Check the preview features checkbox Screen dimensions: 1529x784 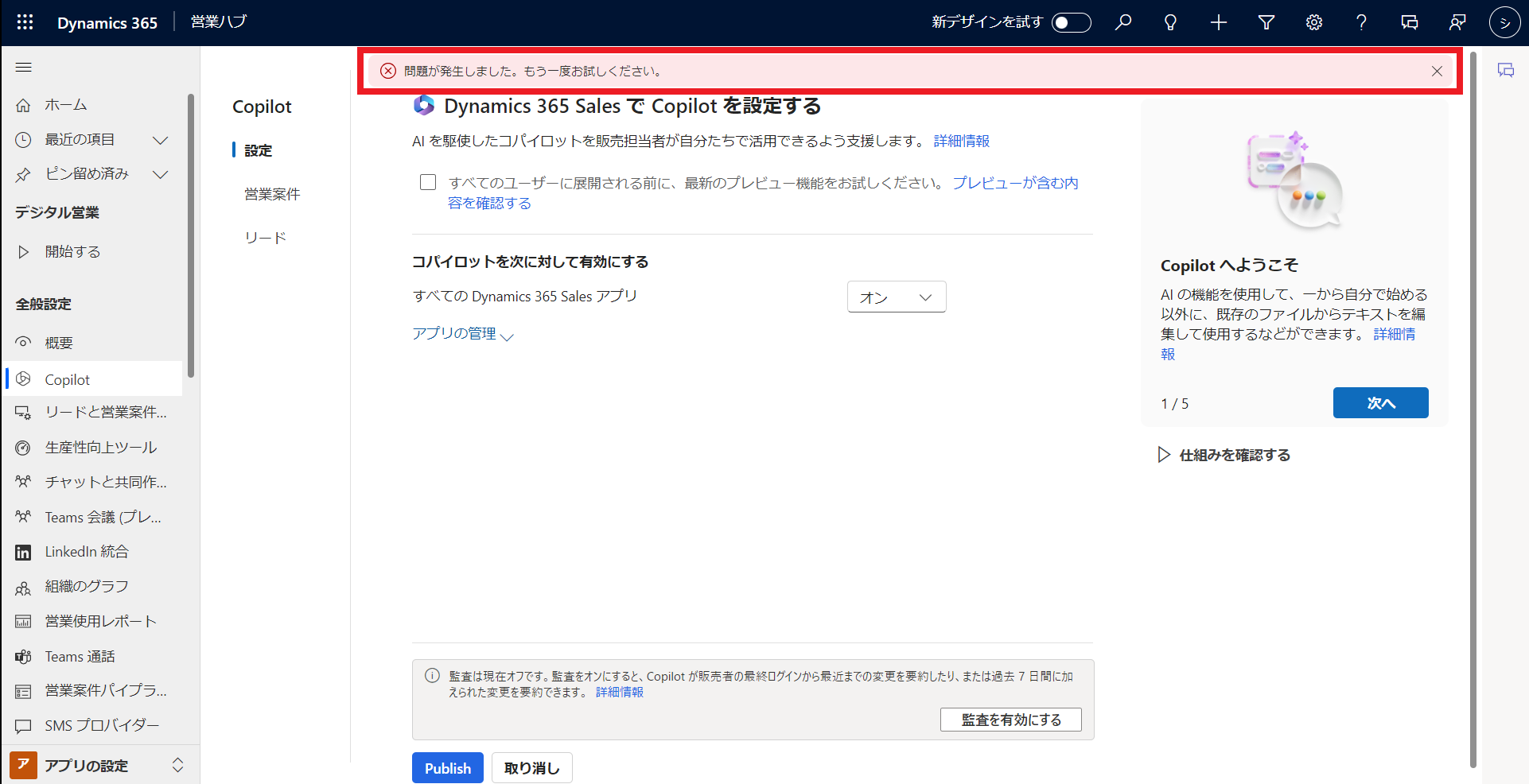428,182
